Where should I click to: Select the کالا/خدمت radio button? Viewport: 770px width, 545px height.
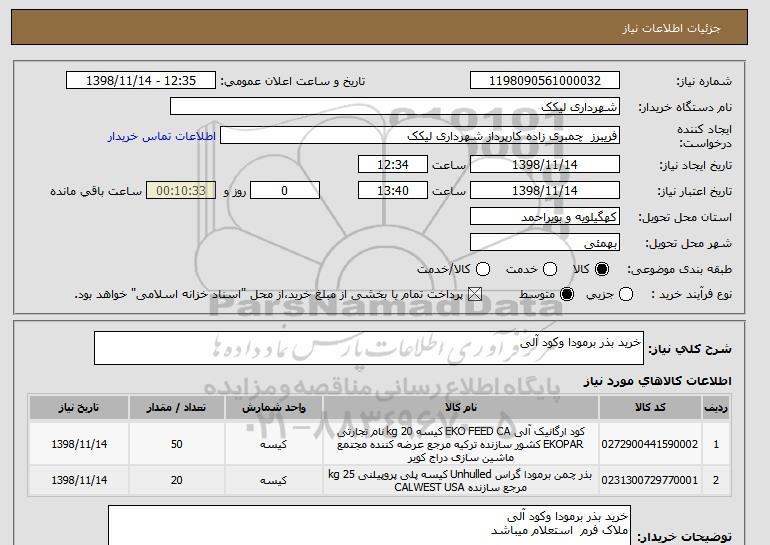483,269
